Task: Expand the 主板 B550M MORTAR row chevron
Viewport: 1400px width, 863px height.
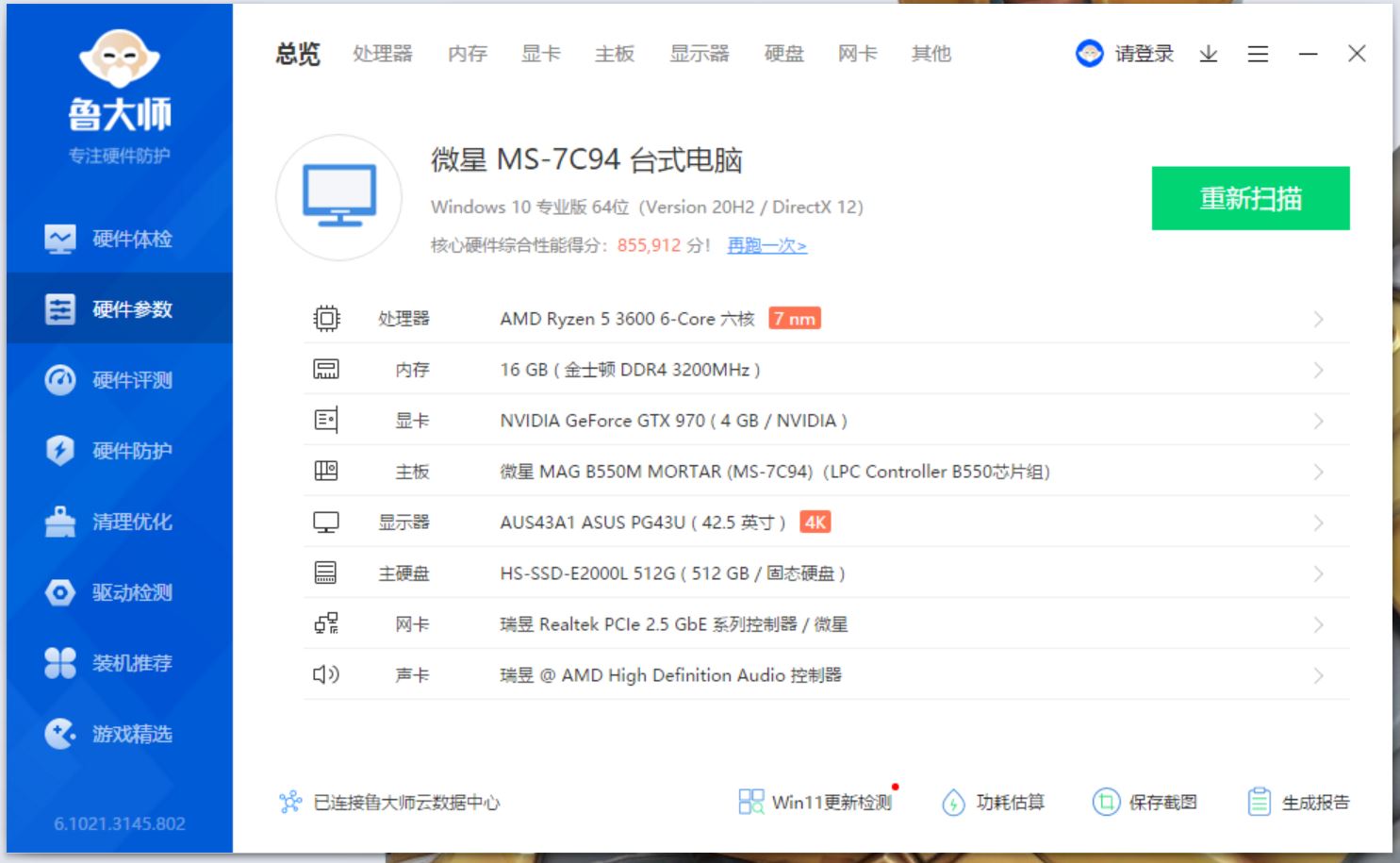Action: click(1318, 473)
